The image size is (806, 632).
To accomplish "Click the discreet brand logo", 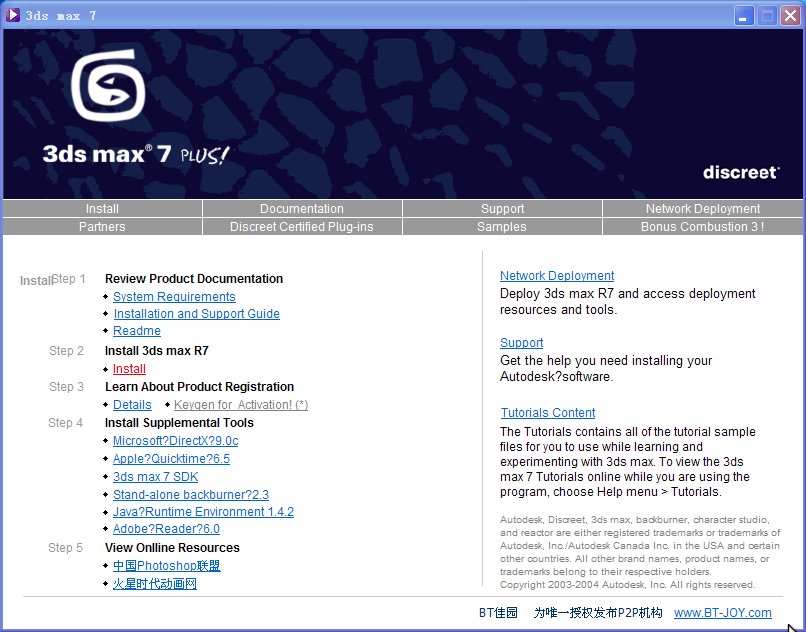I will [741, 172].
